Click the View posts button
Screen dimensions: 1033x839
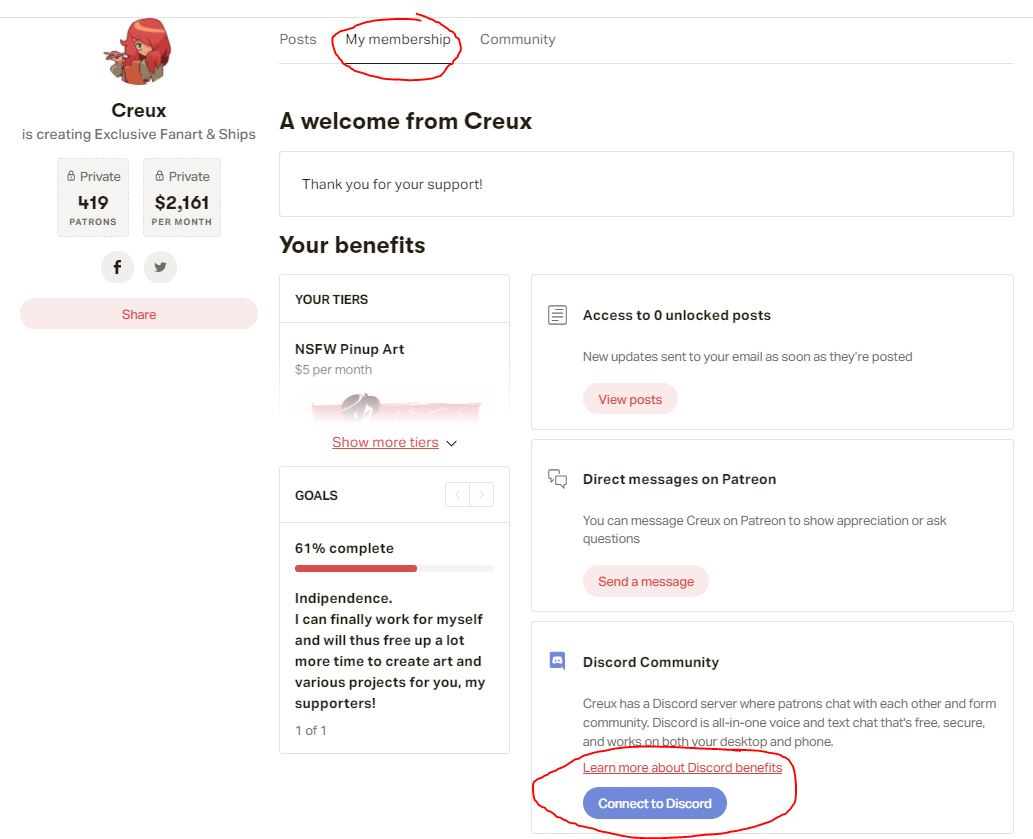630,399
